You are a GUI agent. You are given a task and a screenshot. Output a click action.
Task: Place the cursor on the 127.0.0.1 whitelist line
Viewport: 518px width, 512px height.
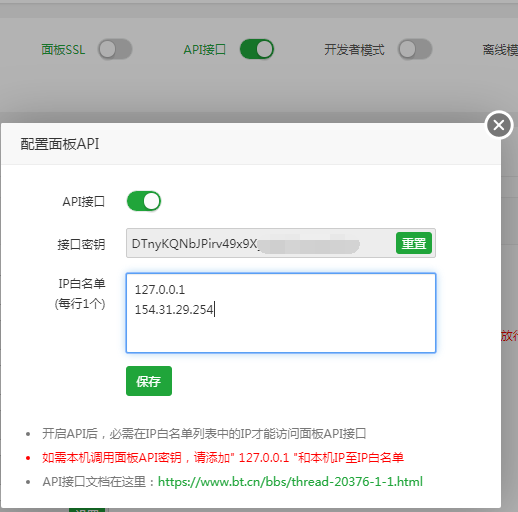point(160,290)
